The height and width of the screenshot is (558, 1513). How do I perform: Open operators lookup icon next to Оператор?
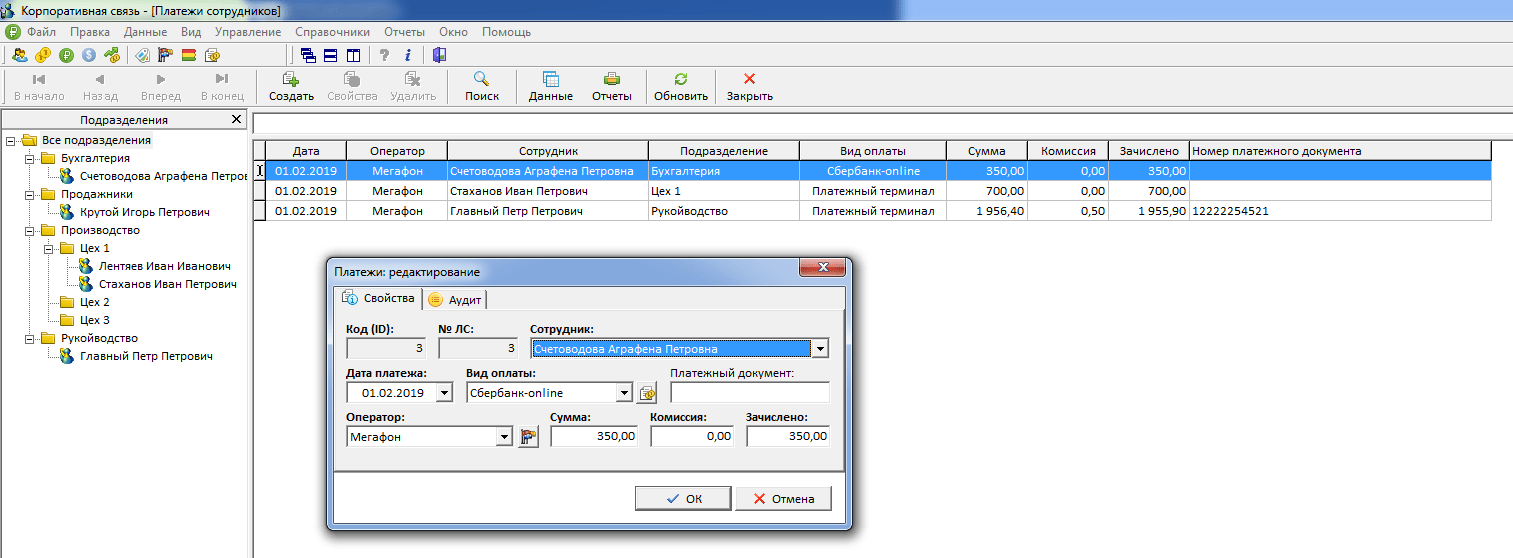(528, 436)
